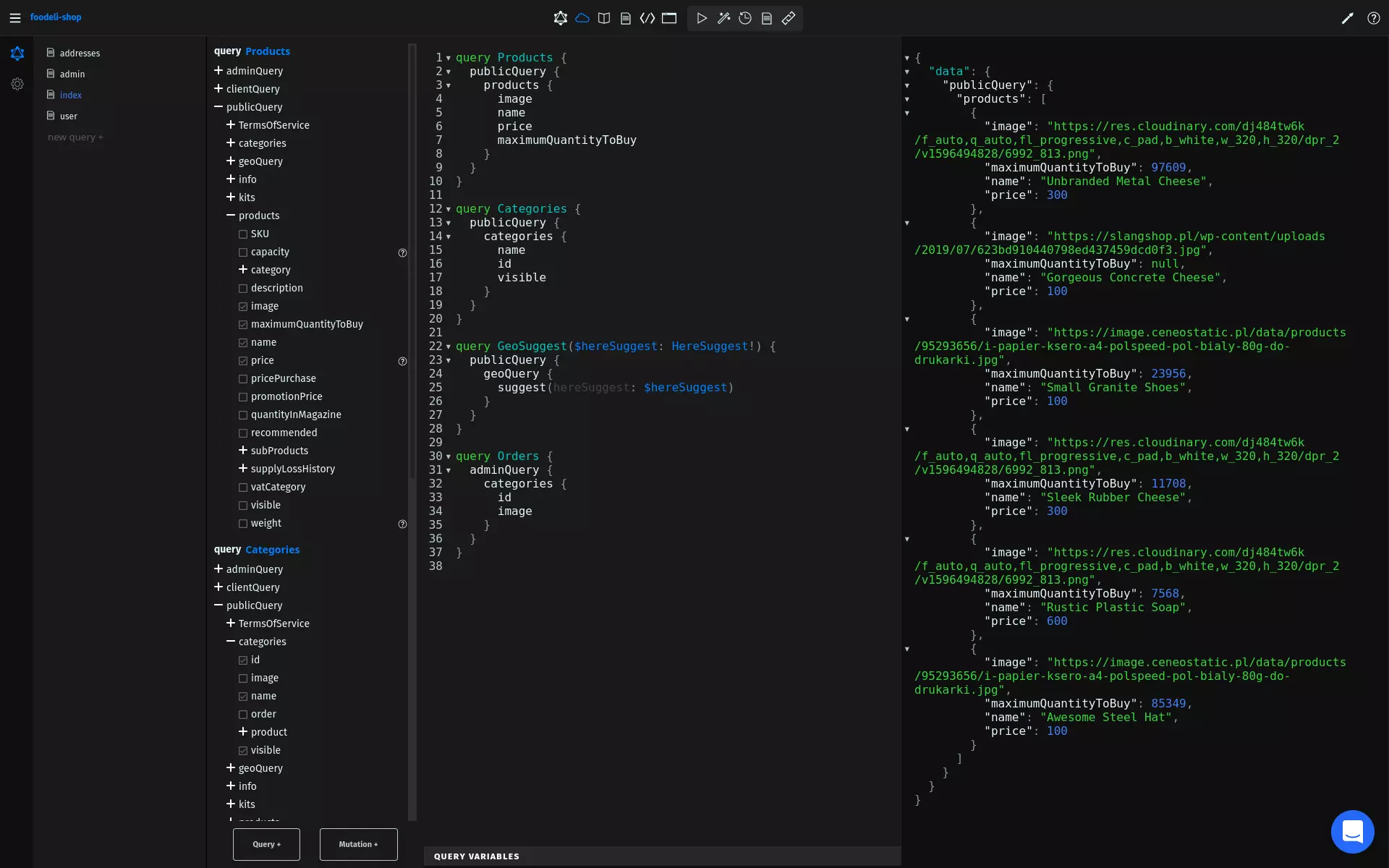Screen dimensions: 1389x868
Task: Select the GraphQL icon in the left sidebar
Action: click(x=17, y=54)
